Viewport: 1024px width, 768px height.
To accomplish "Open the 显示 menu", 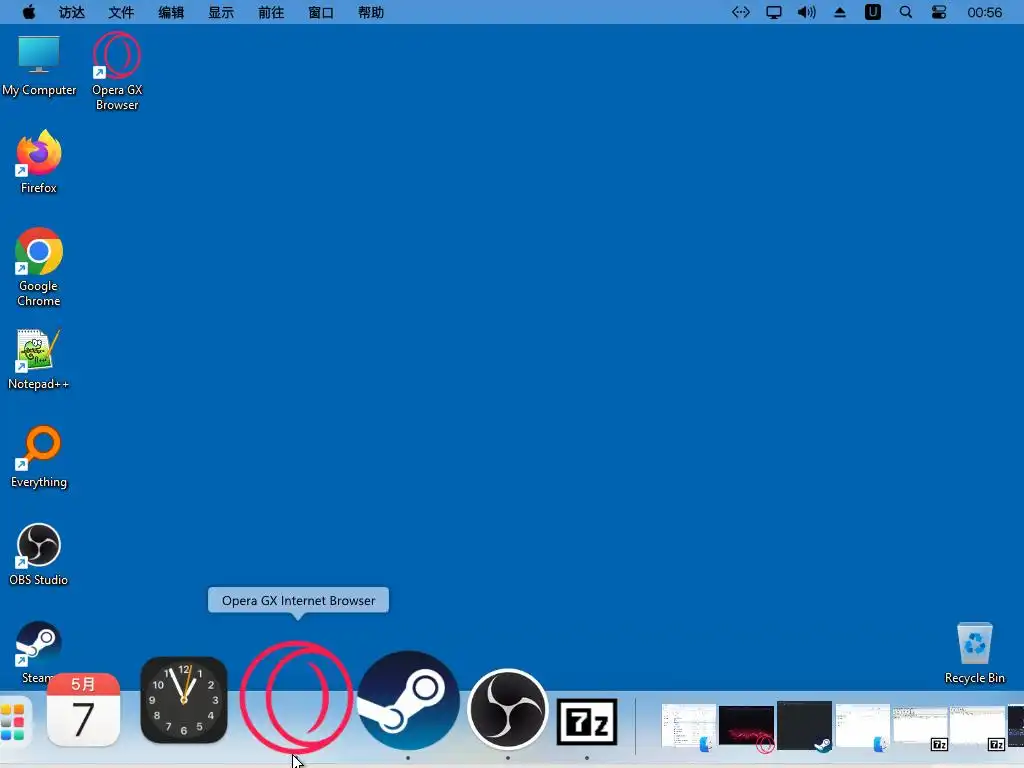I will coord(221,12).
